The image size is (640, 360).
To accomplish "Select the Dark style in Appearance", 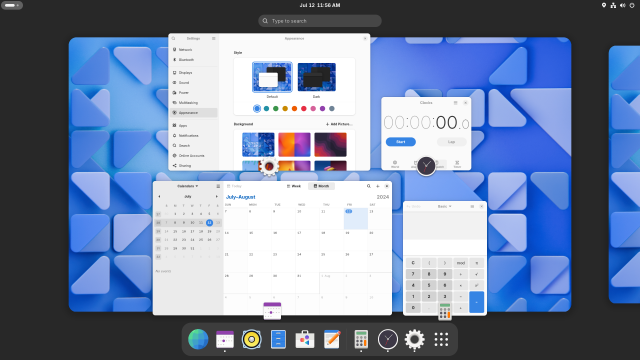I will coord(317,77).
